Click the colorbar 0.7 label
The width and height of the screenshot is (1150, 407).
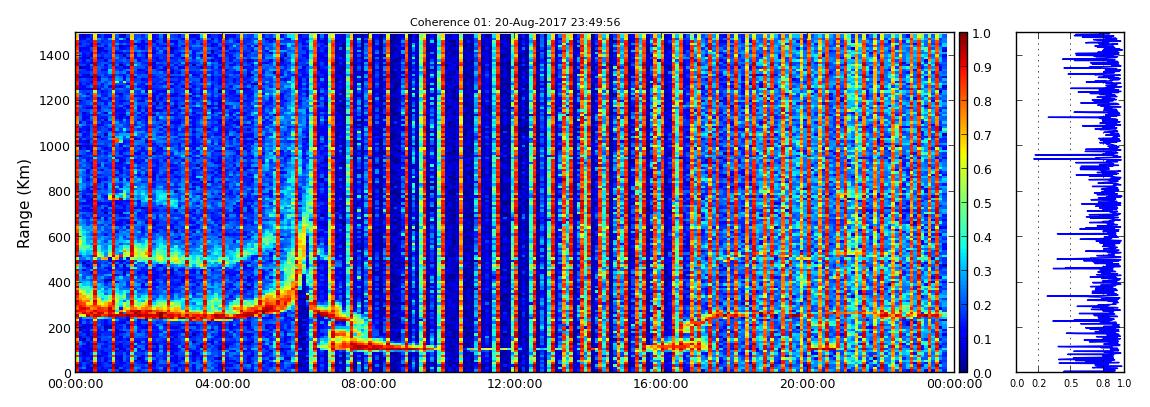pyautogui.click(x=984, y=136)
